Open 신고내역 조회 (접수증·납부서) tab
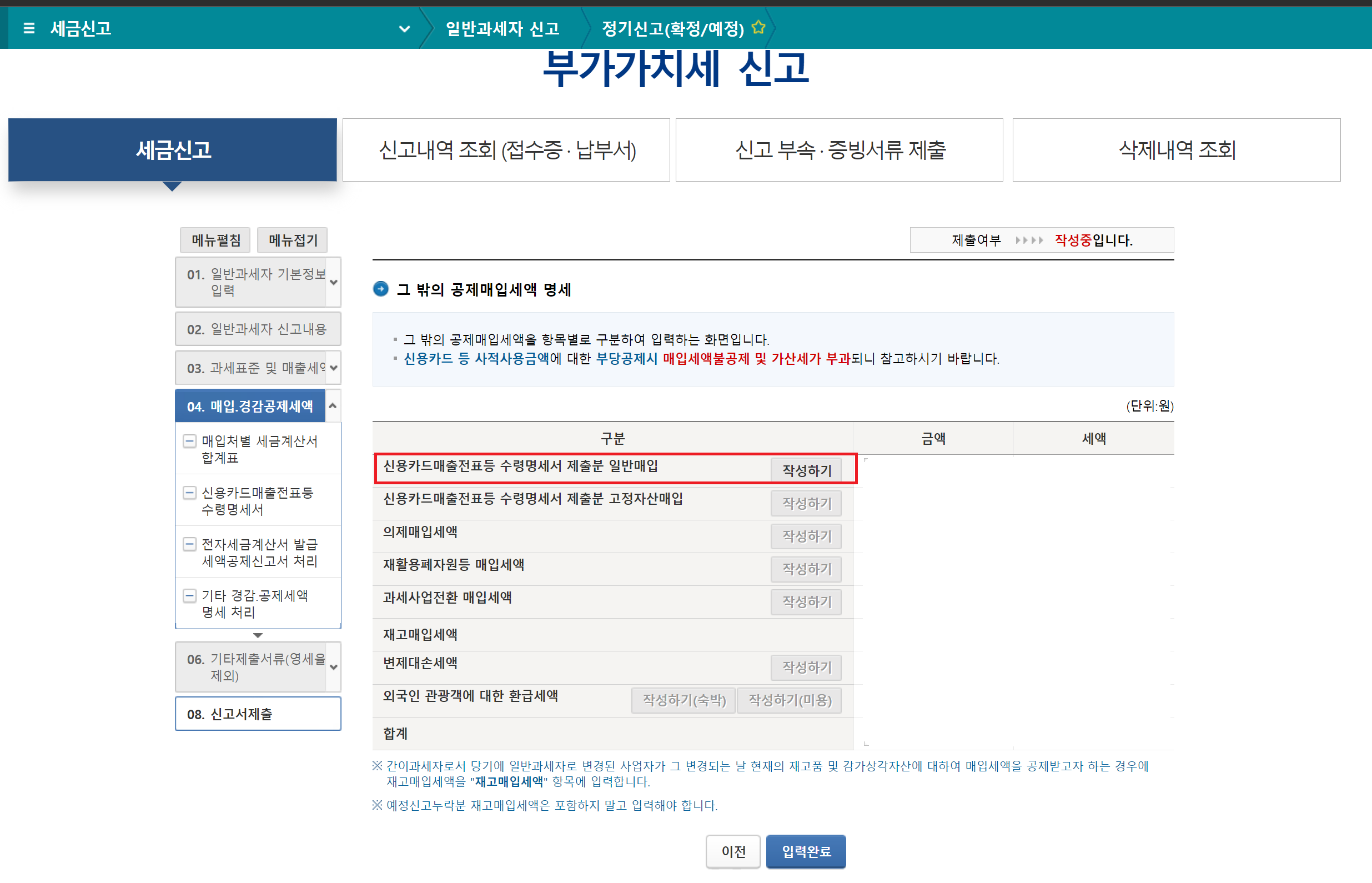This screenshot has height=883, width=1372. pos(506,149)
